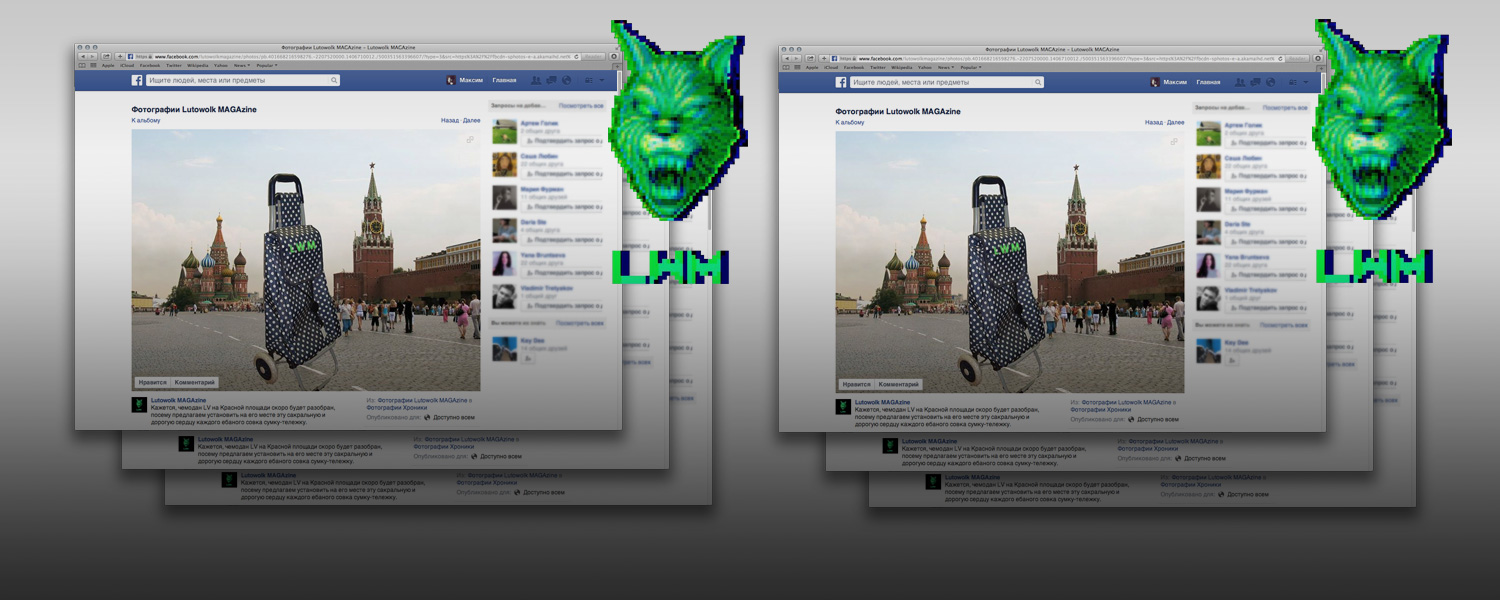Click Safari back arrow in left front window

tap(83, 57)
